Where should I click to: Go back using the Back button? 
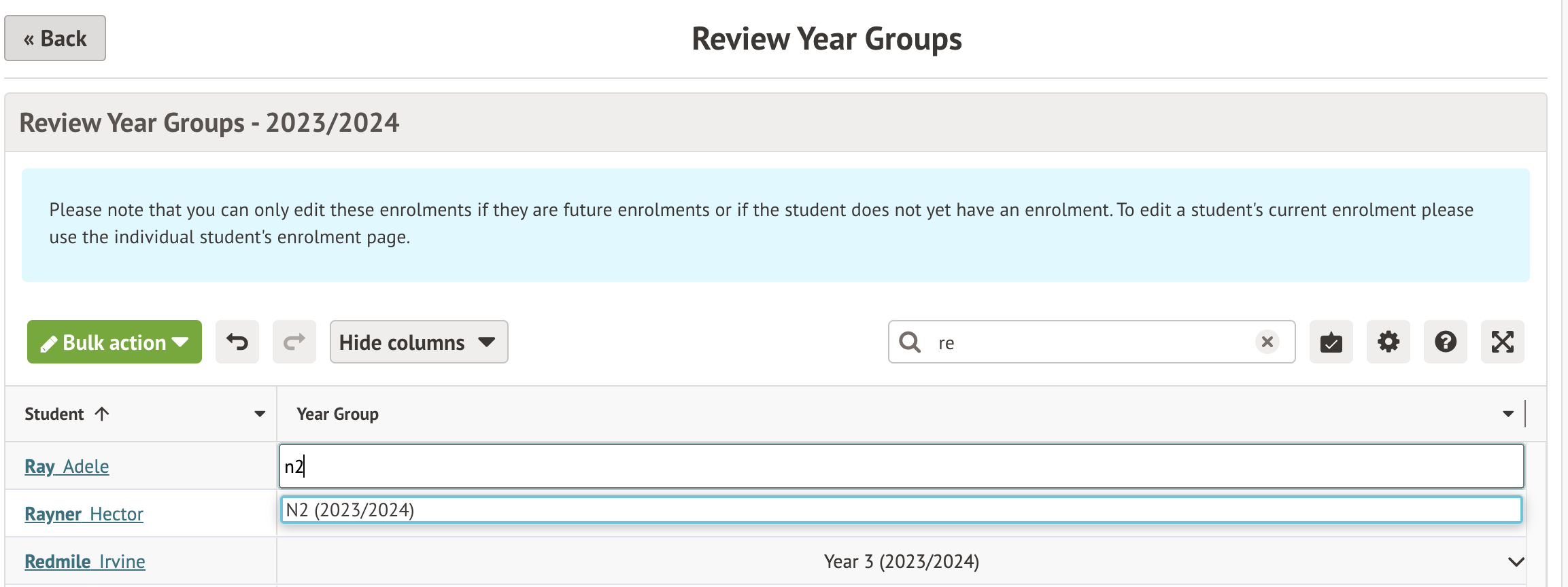click(x=55, y=39)
